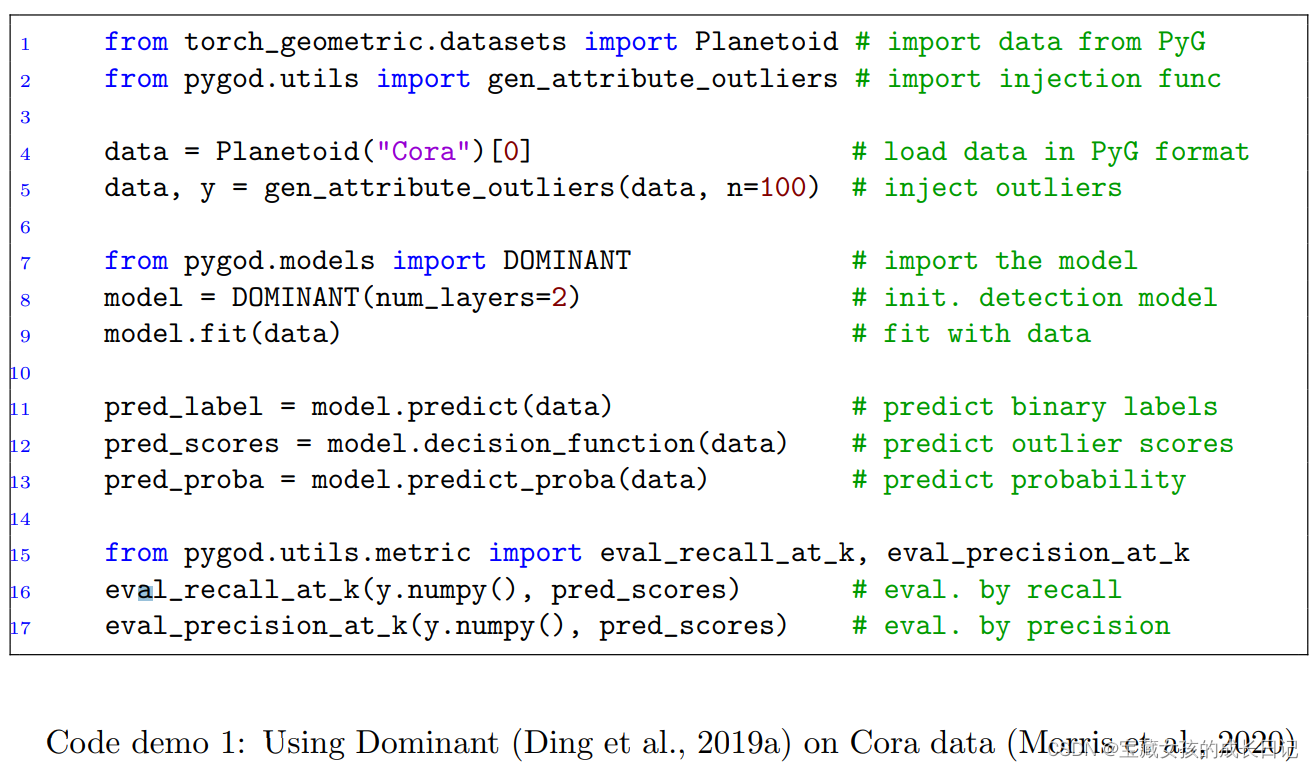The width and height of the screenshot is (1314, 768).
Task: Click the 'Code demo 1' caption label
Action: click(x=139, y=743)
